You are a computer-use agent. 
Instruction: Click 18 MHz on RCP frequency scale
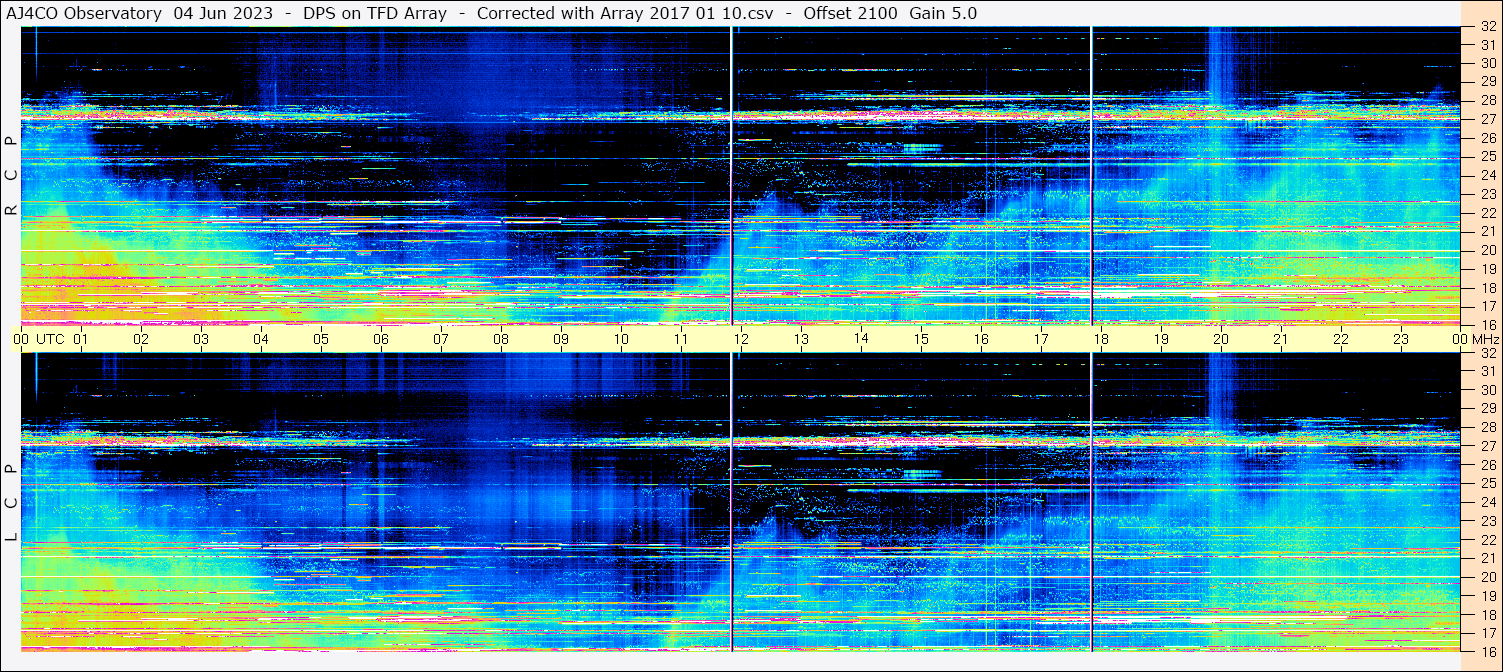[x=1487, y=287]
